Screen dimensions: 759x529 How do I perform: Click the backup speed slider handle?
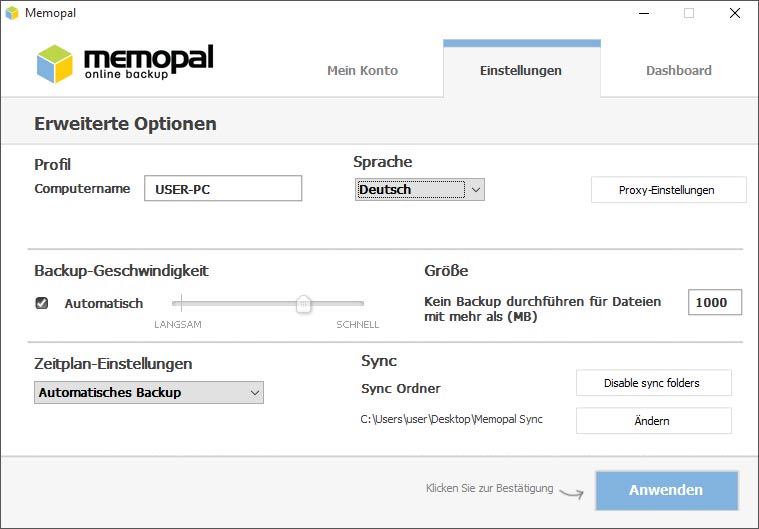[x=304, y=304]
